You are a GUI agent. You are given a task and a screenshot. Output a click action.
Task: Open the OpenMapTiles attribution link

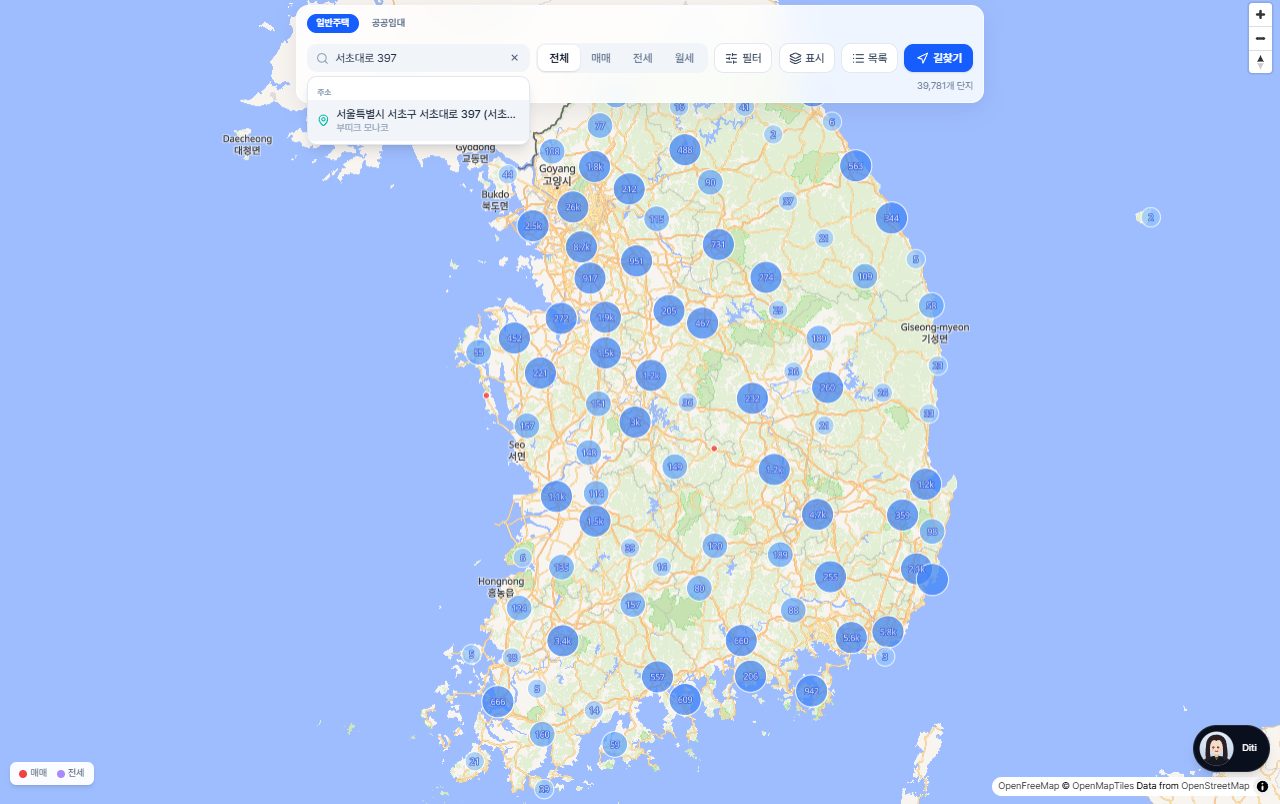[x=1102, y=786]
